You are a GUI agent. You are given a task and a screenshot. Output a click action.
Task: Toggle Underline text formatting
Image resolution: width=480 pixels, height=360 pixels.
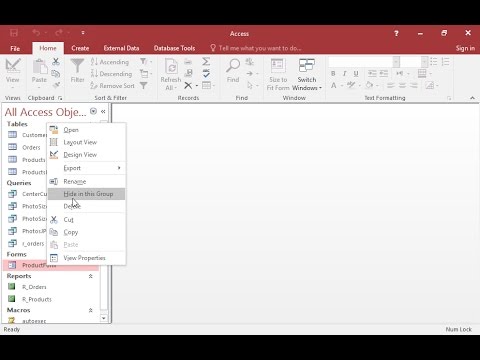[356, 73]
